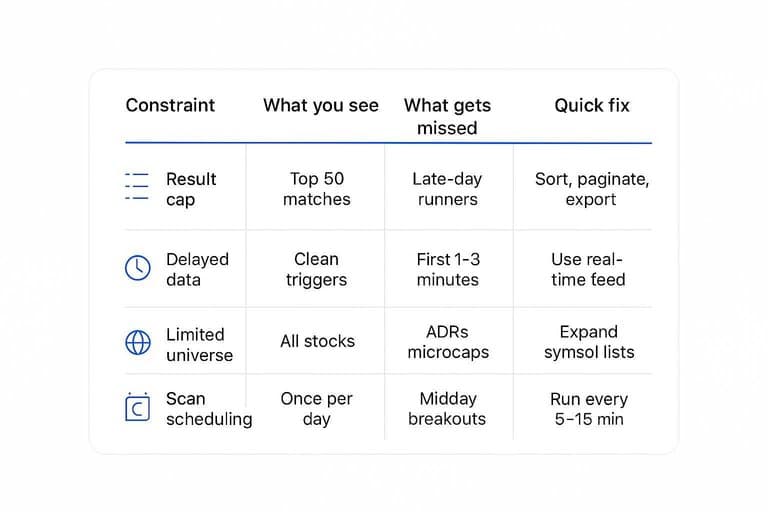The width and height of the screenshot is (768, 512).
Task: Click the Result cap row label
Action: tap(191, 189)
